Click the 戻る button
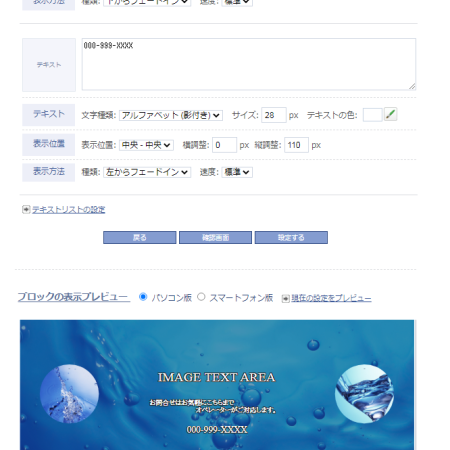 [140, 238]
